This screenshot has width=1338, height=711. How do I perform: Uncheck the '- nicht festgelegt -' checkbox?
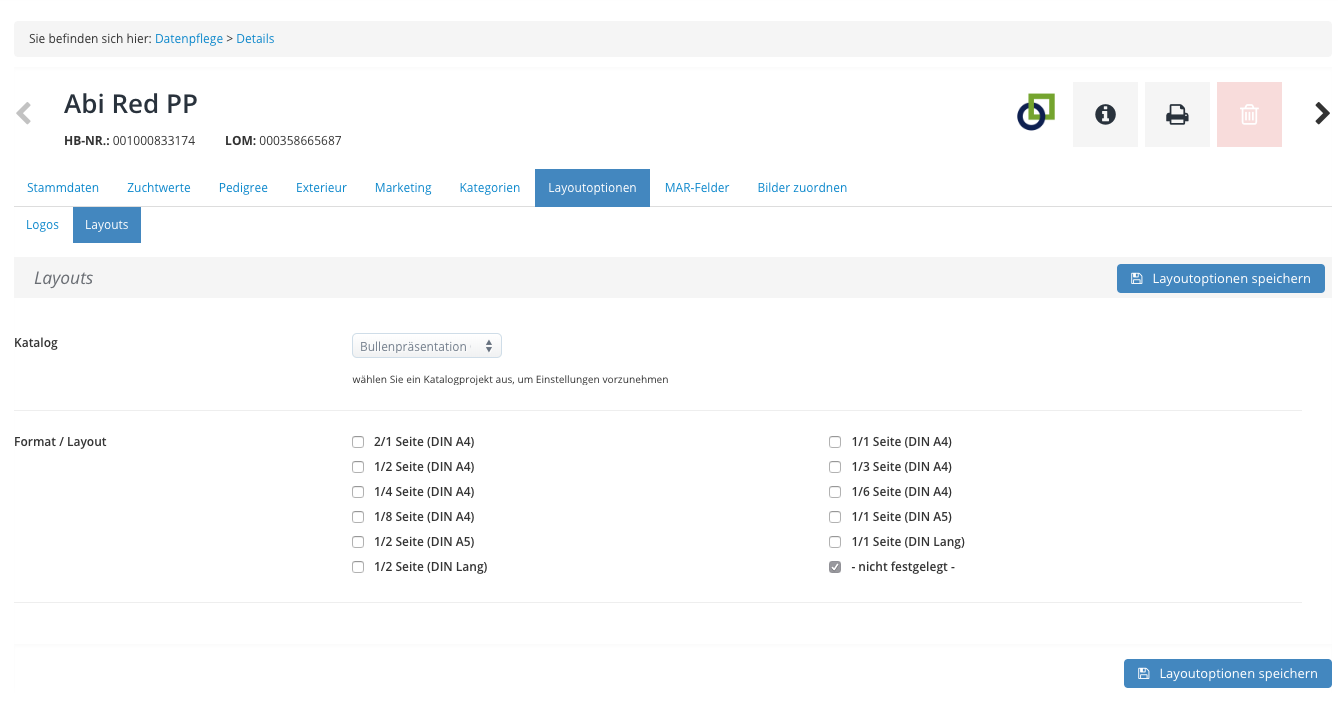point(835,568)
